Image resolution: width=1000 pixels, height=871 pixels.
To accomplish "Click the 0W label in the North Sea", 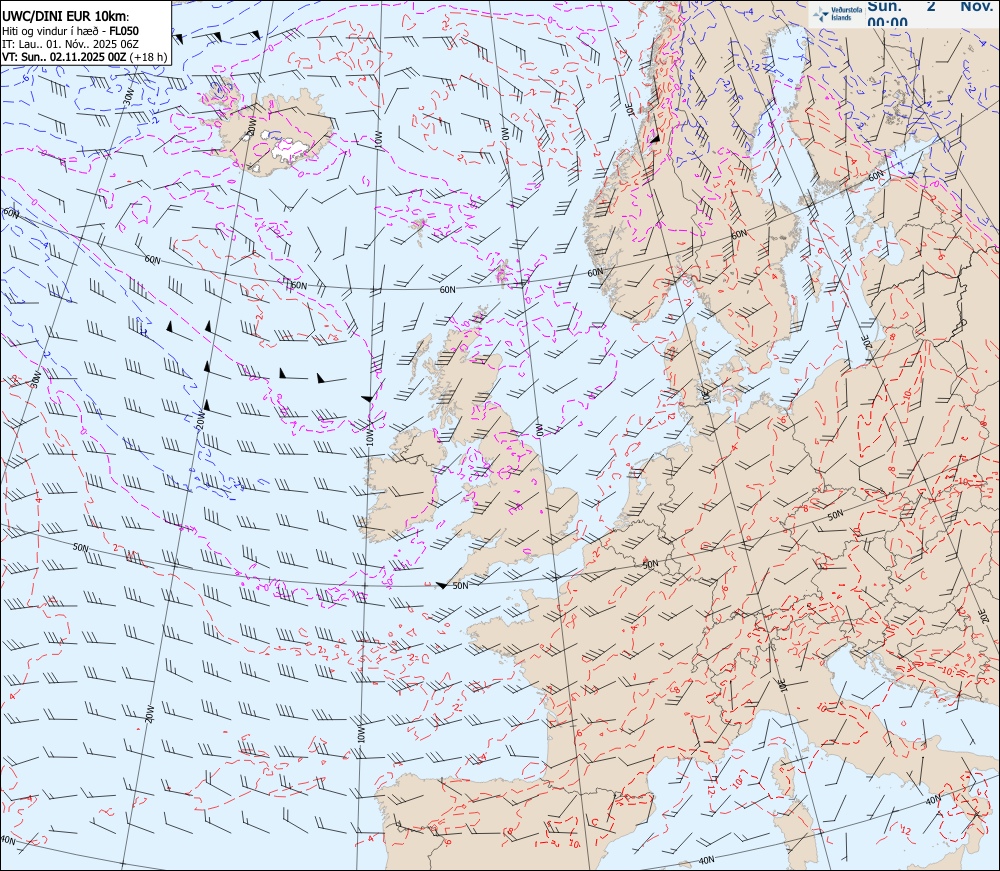I will (538, 430).
